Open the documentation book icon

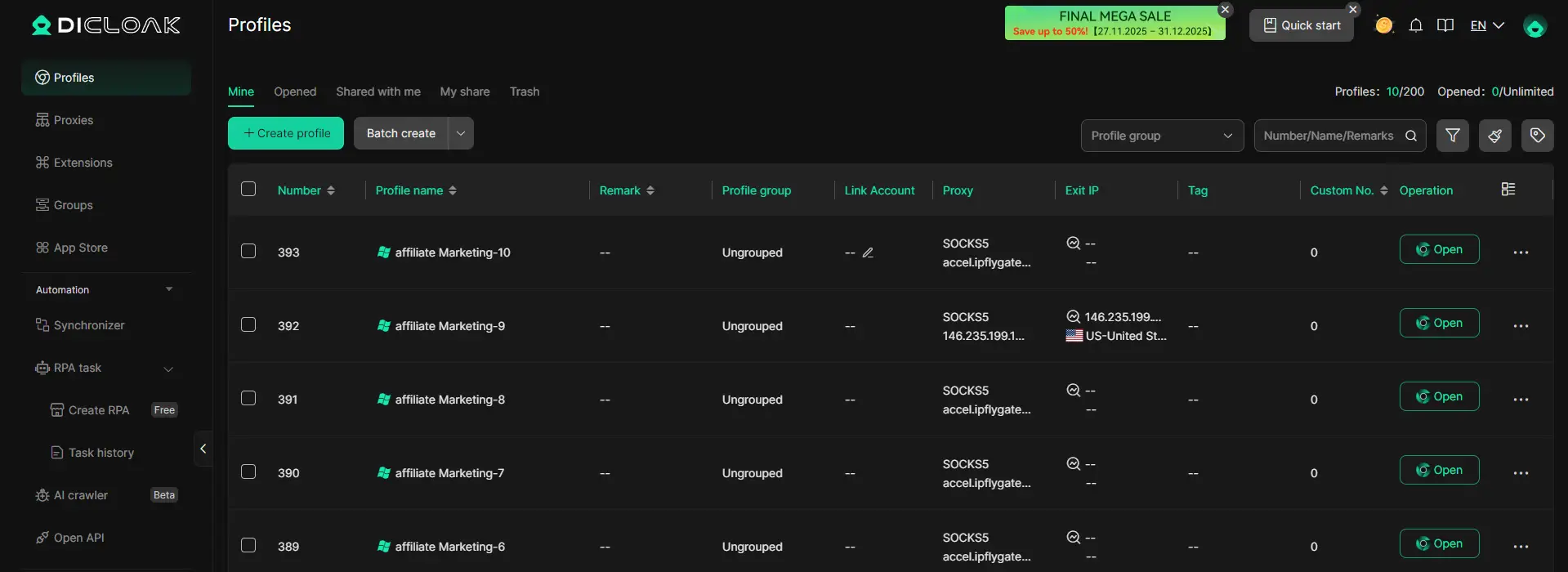pos(1445,25)
